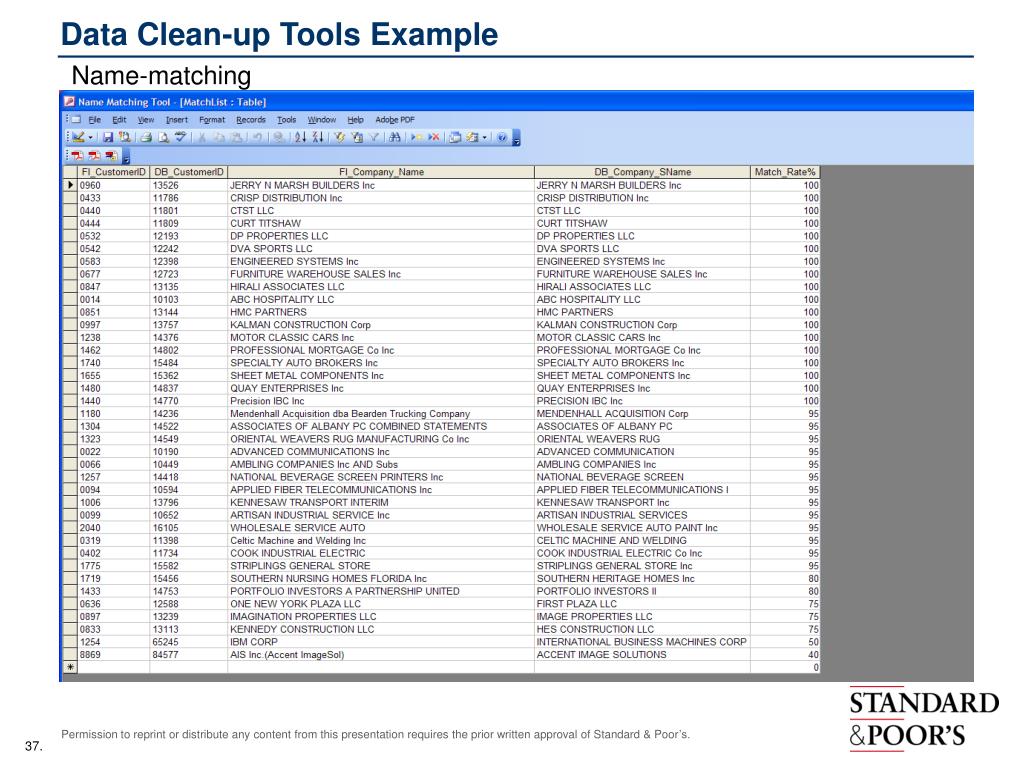The image size is (1024, 768).
Task: Click the Filter By Form icon
Action: [357, 137]
